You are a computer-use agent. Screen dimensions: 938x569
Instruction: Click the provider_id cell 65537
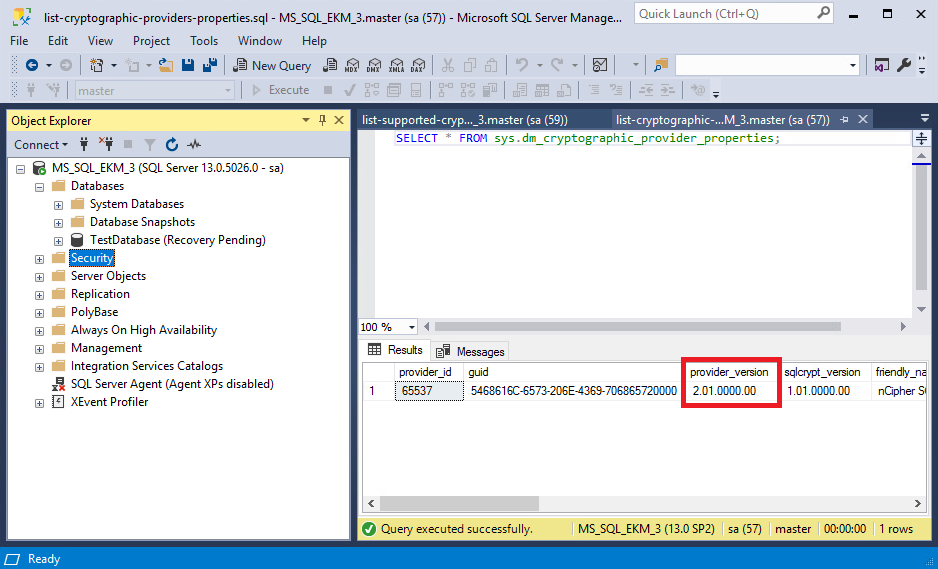pos(429,391)
